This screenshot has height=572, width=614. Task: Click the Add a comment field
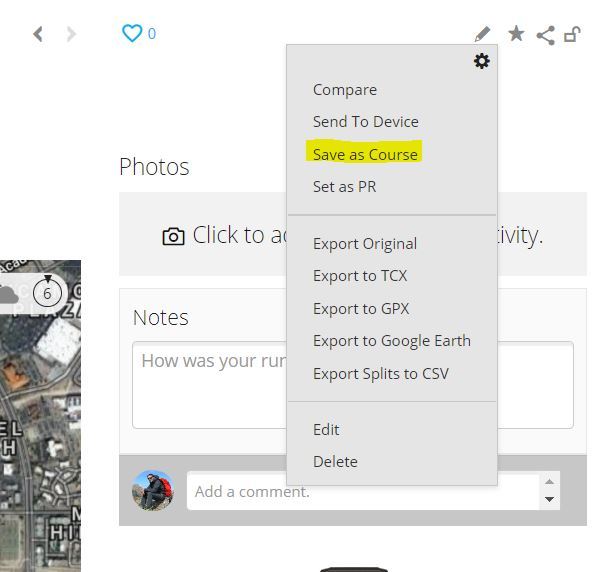click(x=363, y=491)
